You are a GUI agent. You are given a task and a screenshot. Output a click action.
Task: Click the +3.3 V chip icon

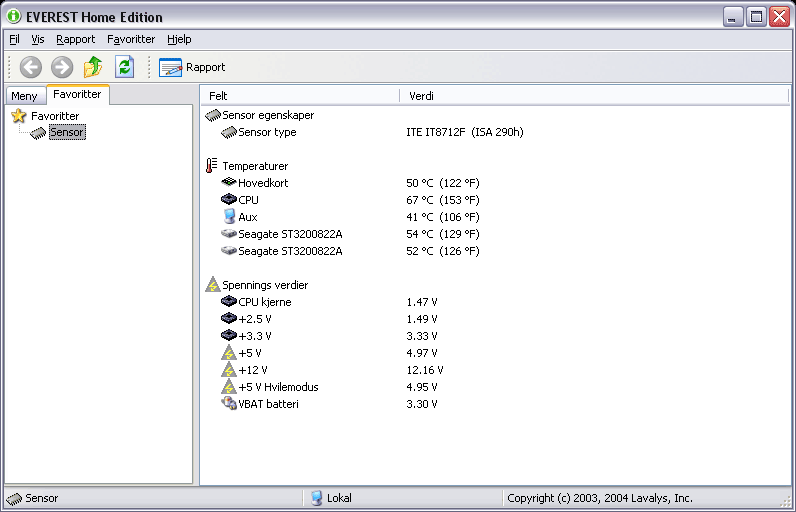coord(229,335)
